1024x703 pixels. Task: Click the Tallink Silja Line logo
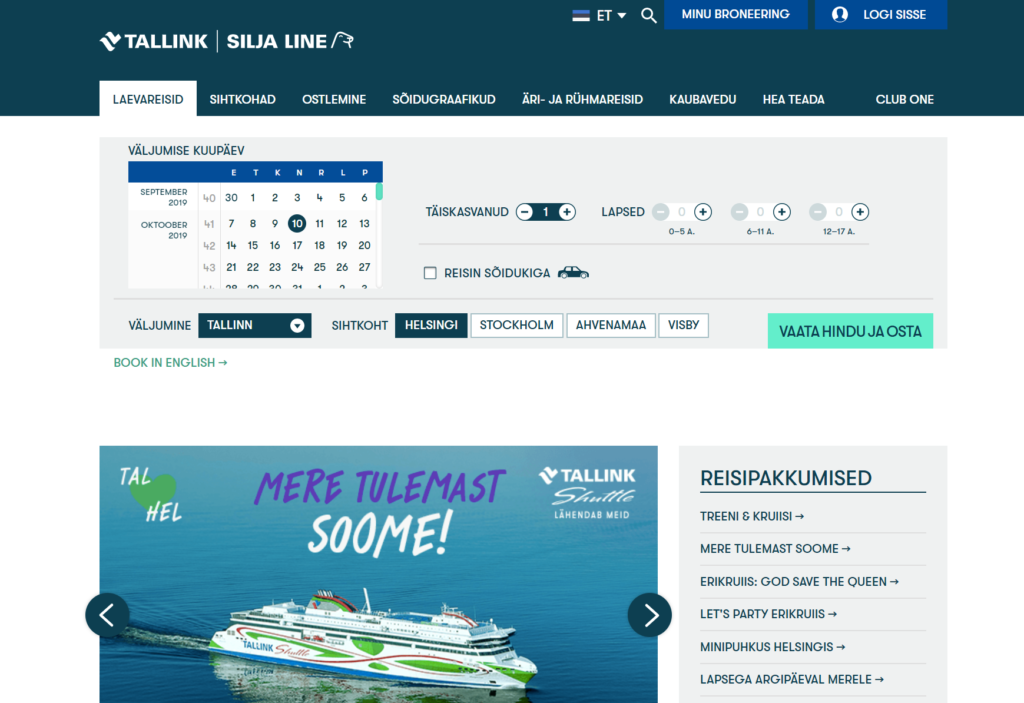pyautogui.click(x=227, y=41)
